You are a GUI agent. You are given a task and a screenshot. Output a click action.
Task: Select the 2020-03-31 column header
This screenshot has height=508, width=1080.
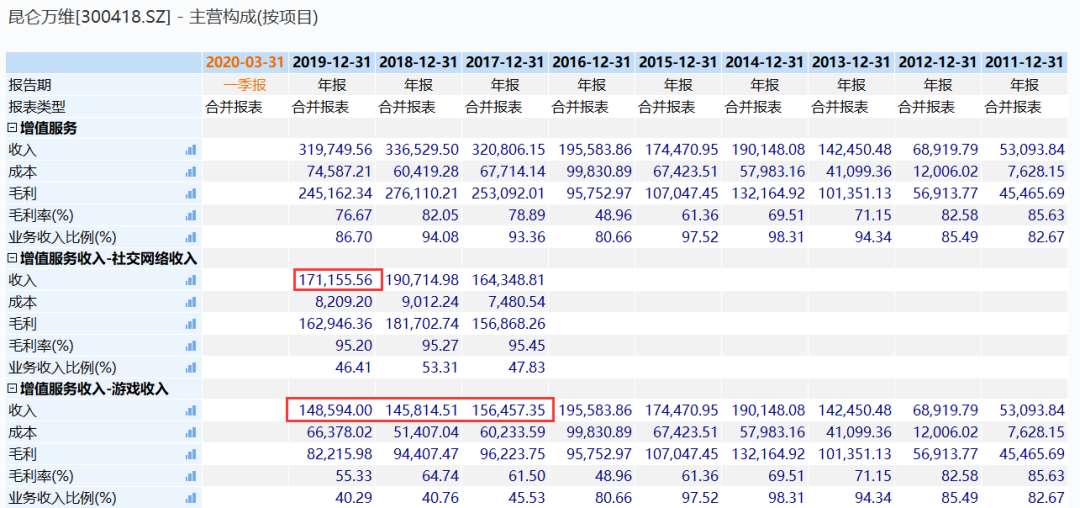tap(245, 63)
